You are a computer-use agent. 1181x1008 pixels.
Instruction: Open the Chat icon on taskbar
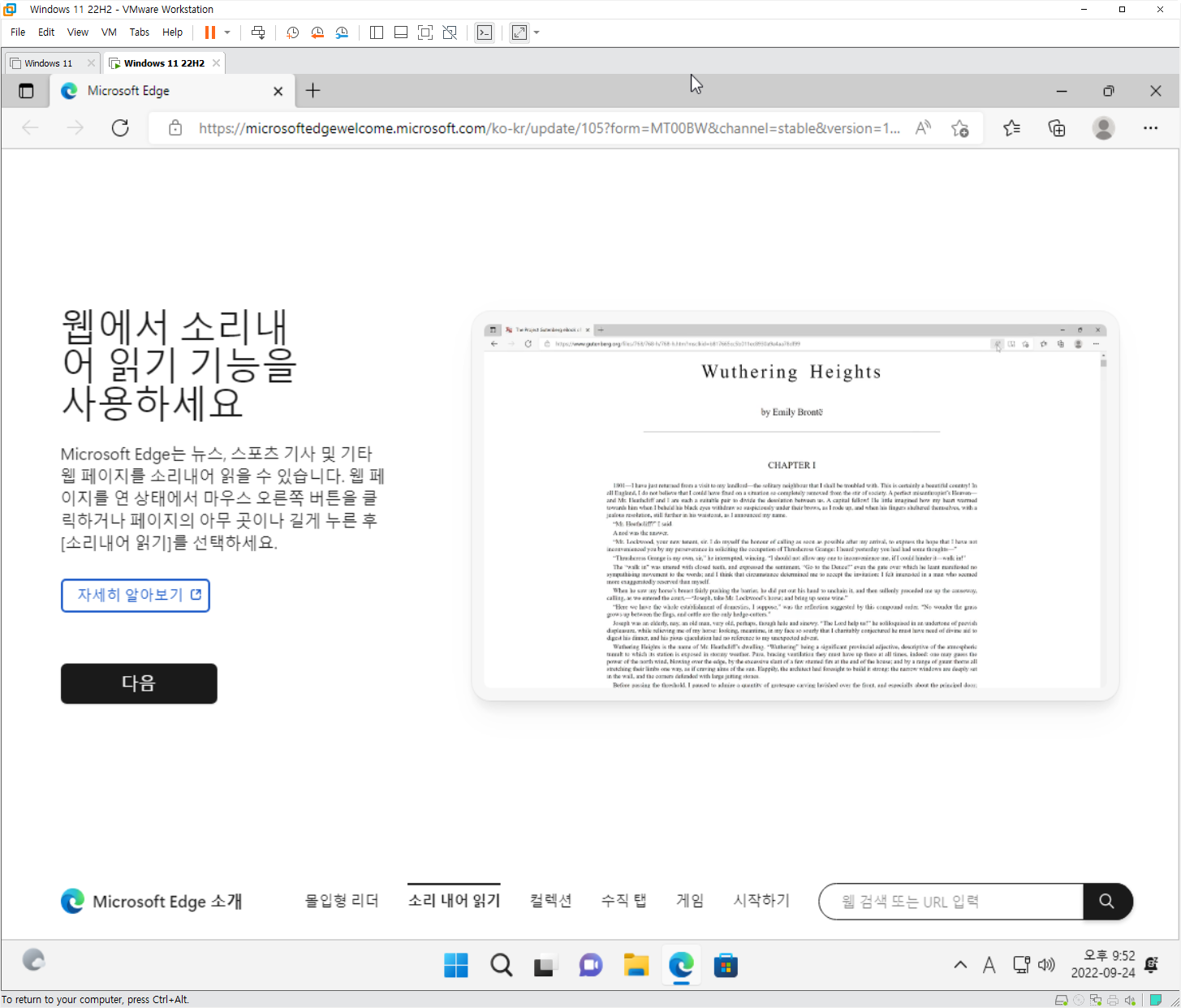pos(591,966)
